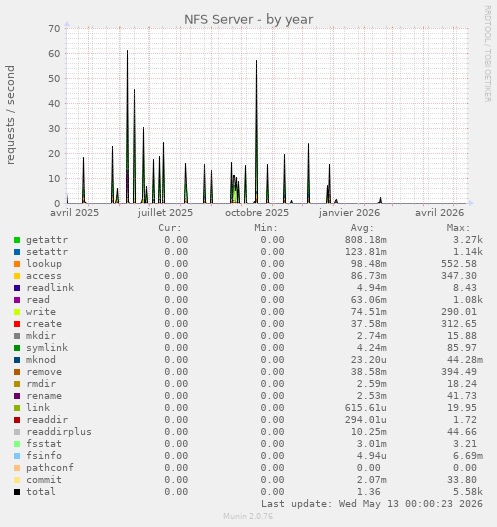The width and height of the screenshot is (497, 527).
Task: Click the commit pale yellow swatch
Action: point(17,480)
